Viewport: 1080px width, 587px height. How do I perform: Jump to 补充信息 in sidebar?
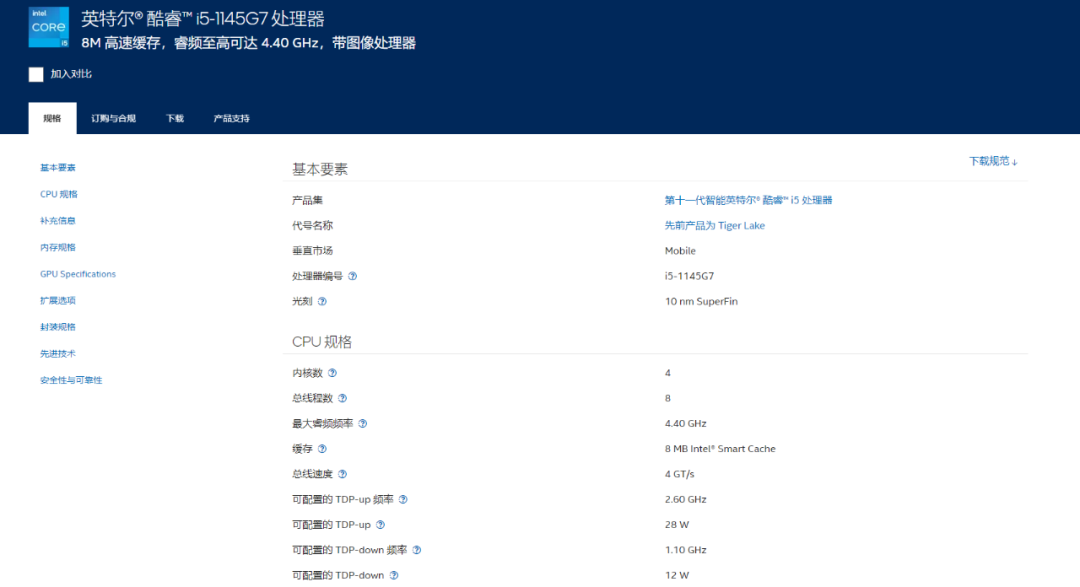pyautogui.click(x=58, y=221)
